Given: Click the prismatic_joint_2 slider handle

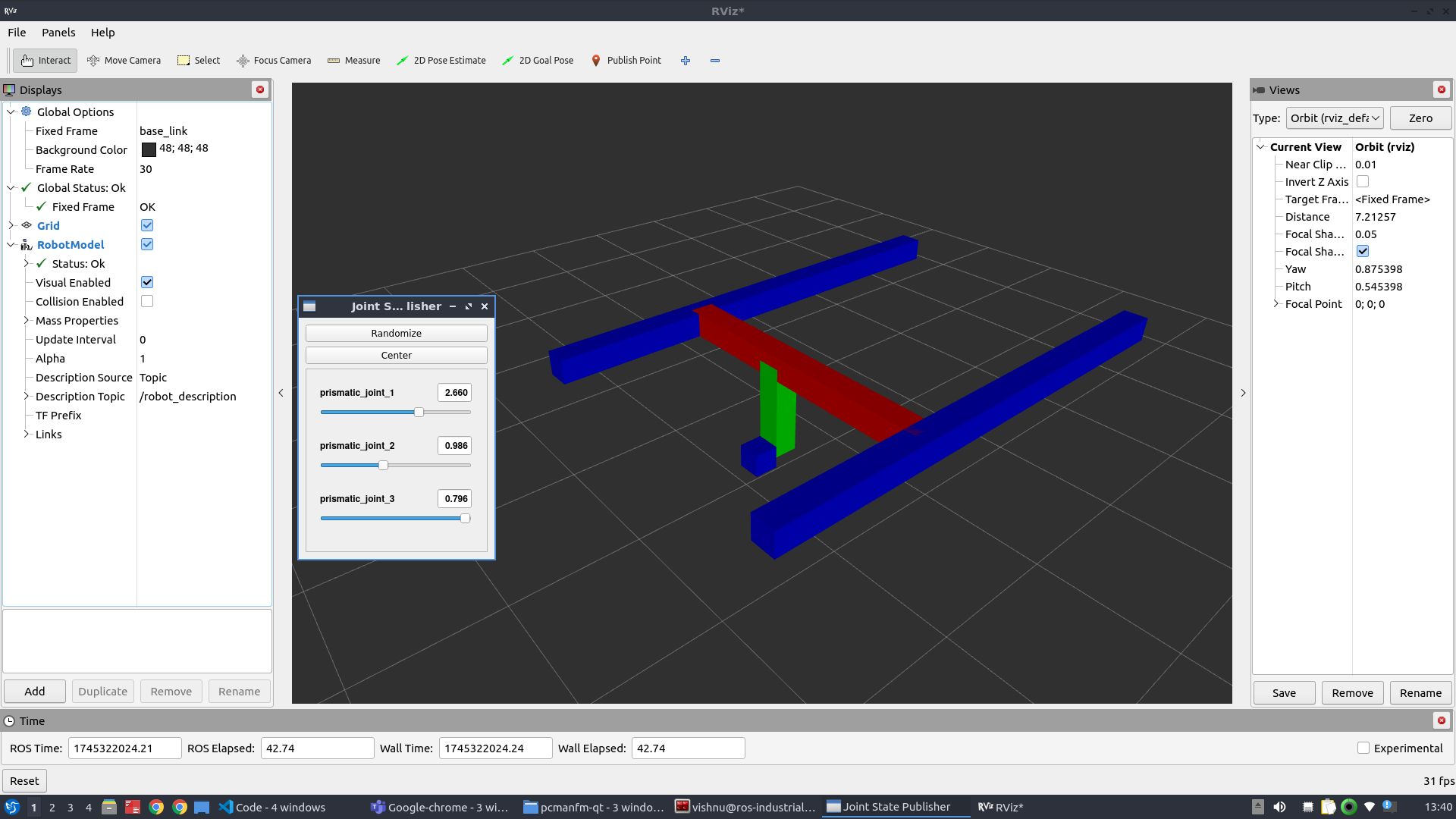Looking at the screenshot, I should coord(383,465).
